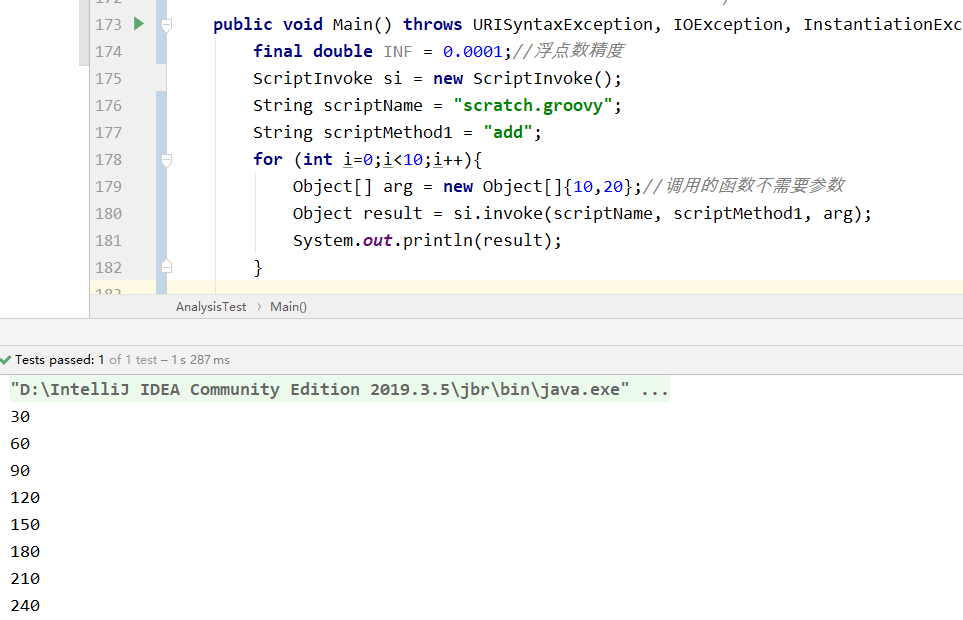Click the console output line 90

tap(20, 471)
